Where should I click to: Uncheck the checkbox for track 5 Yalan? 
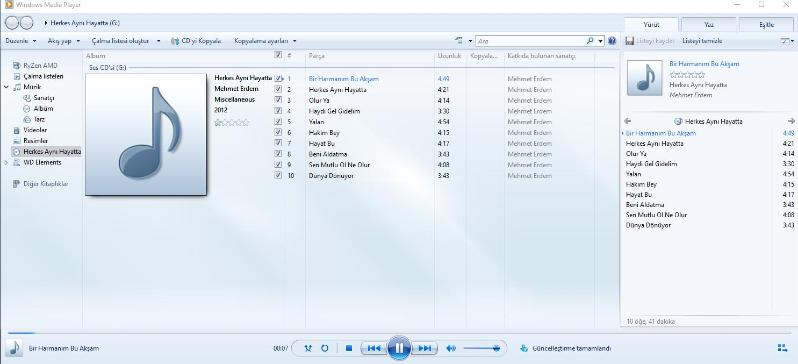tap(278, 122)
